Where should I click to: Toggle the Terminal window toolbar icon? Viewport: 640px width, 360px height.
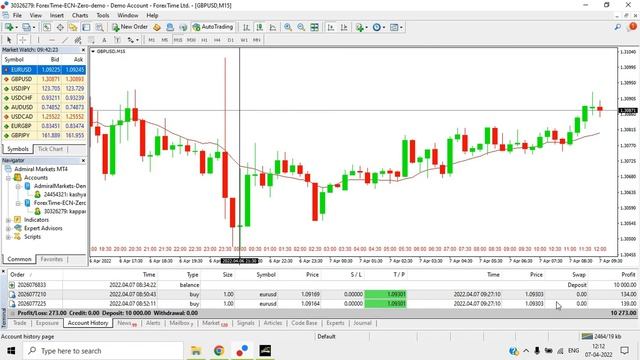pos(86,27)
